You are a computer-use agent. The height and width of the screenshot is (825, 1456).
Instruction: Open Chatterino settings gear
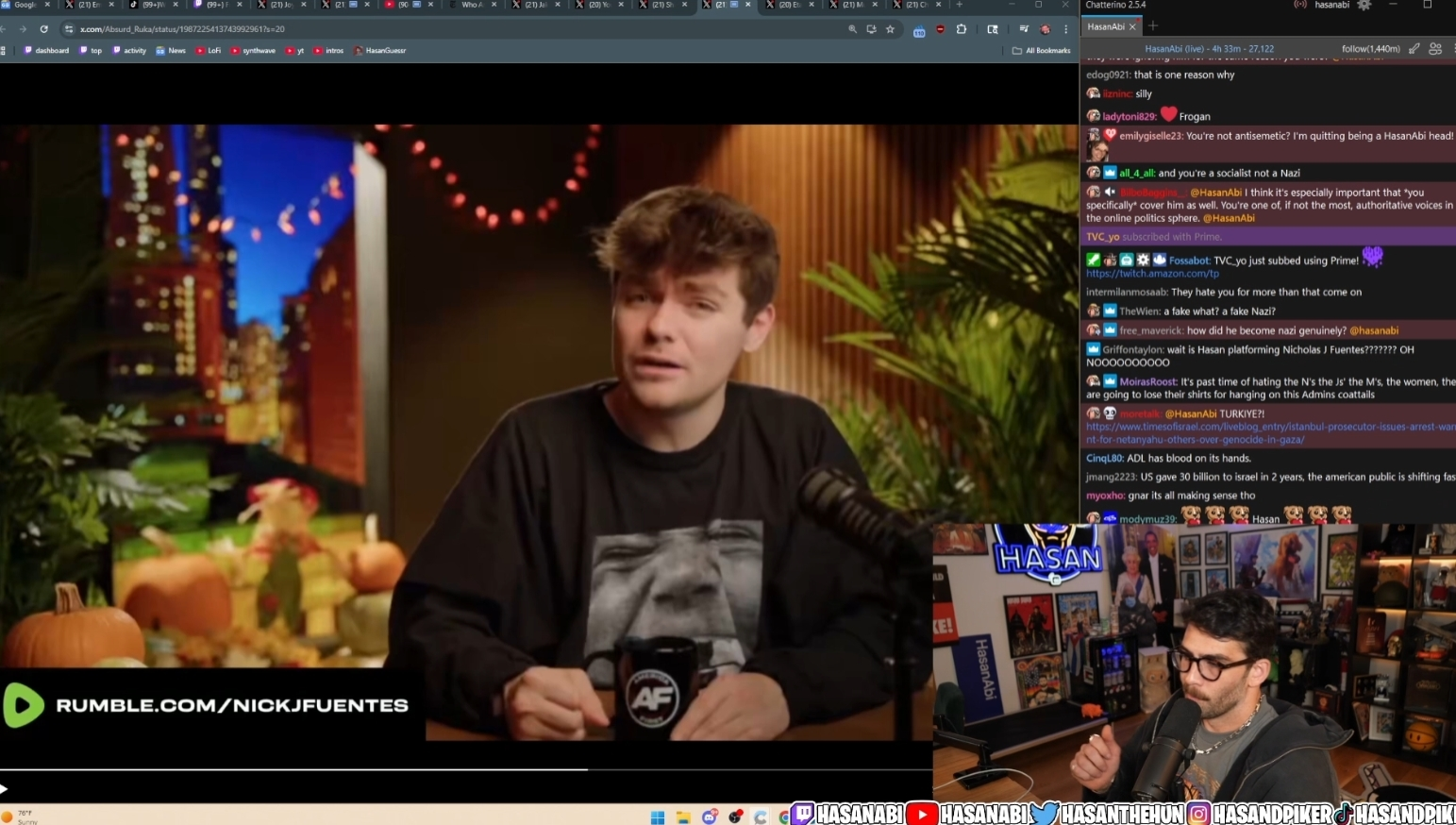tap(1364, 5)
